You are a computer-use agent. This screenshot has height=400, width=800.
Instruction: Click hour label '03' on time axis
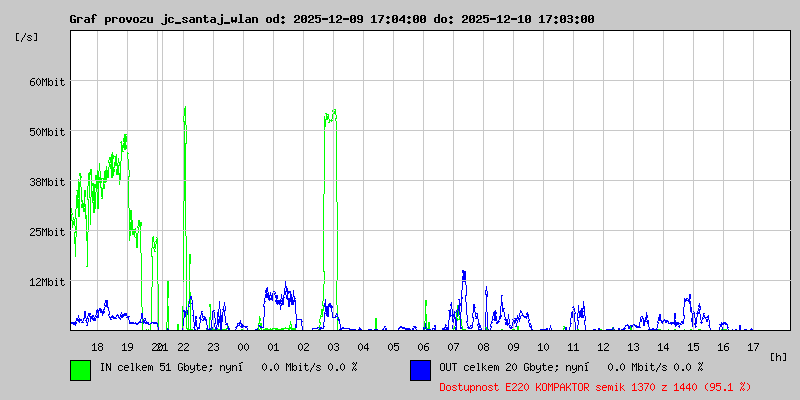coord(334,347)
